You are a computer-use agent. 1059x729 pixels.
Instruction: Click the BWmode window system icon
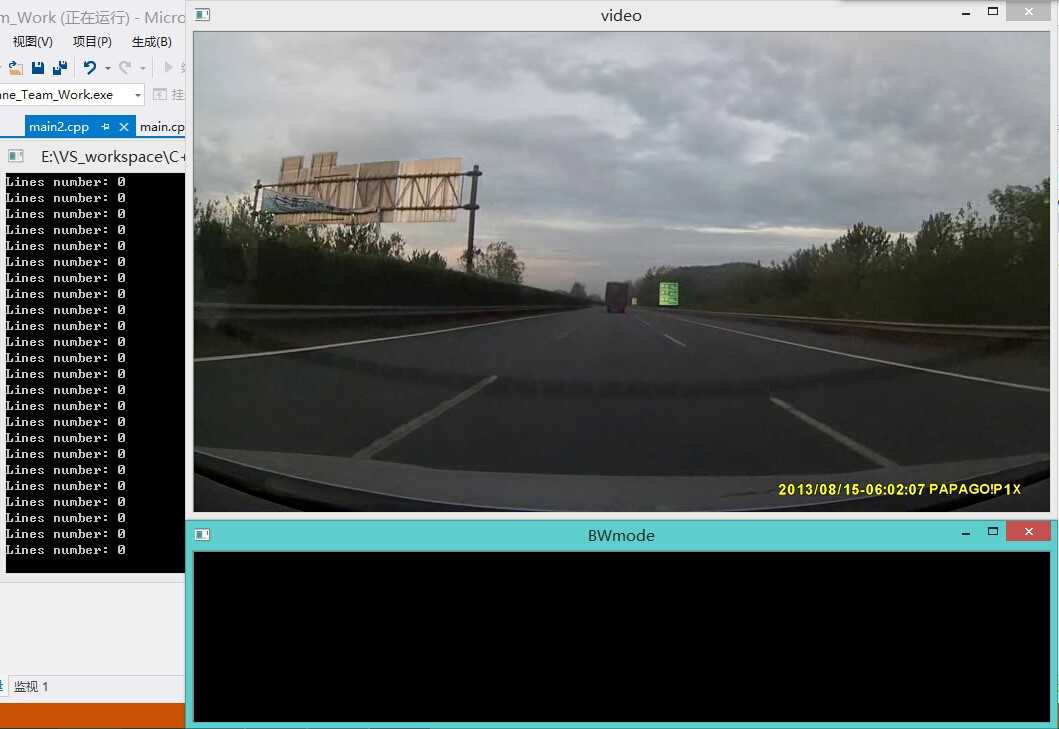[x=203, y=535]
